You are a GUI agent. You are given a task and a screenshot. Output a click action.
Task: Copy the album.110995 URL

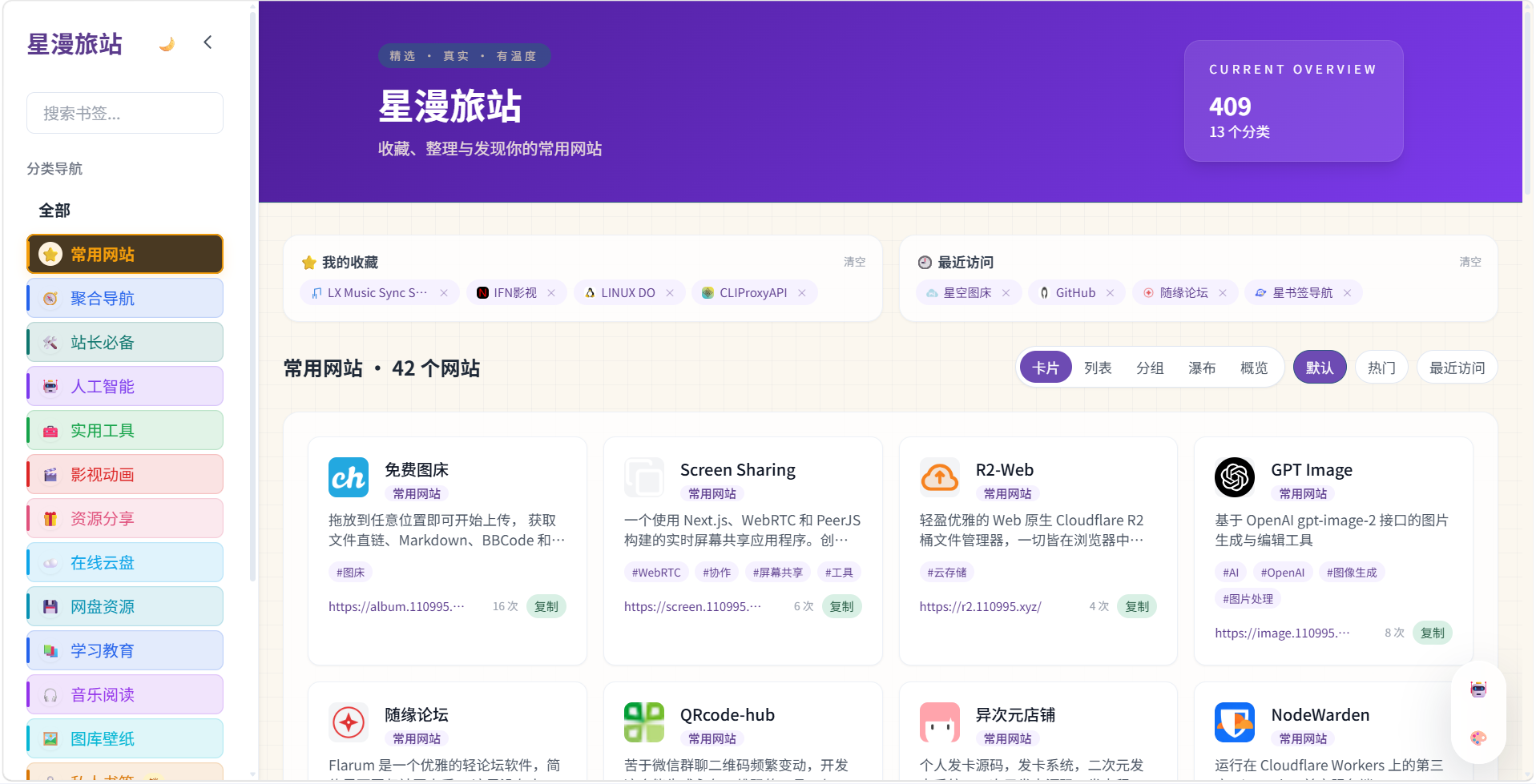[546, 607]
